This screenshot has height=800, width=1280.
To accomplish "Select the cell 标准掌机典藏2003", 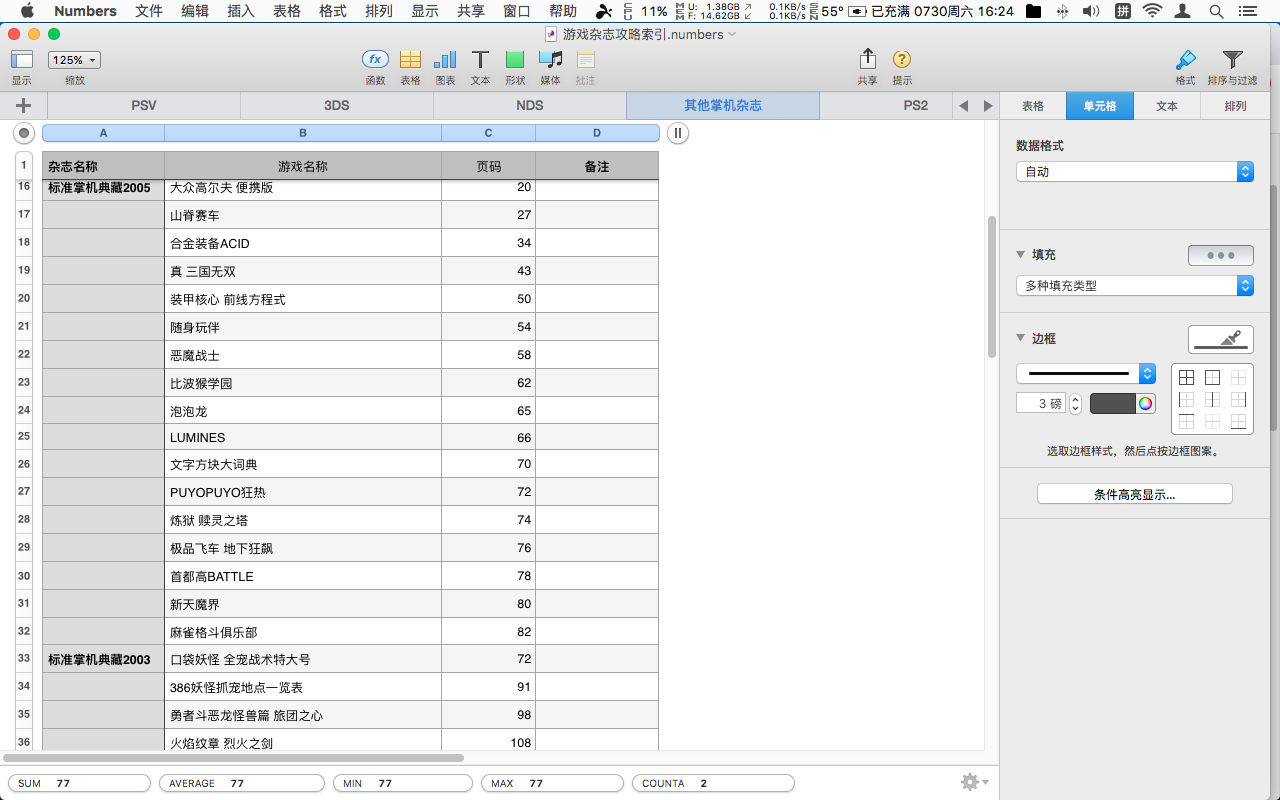I will [x=103, y=659].
